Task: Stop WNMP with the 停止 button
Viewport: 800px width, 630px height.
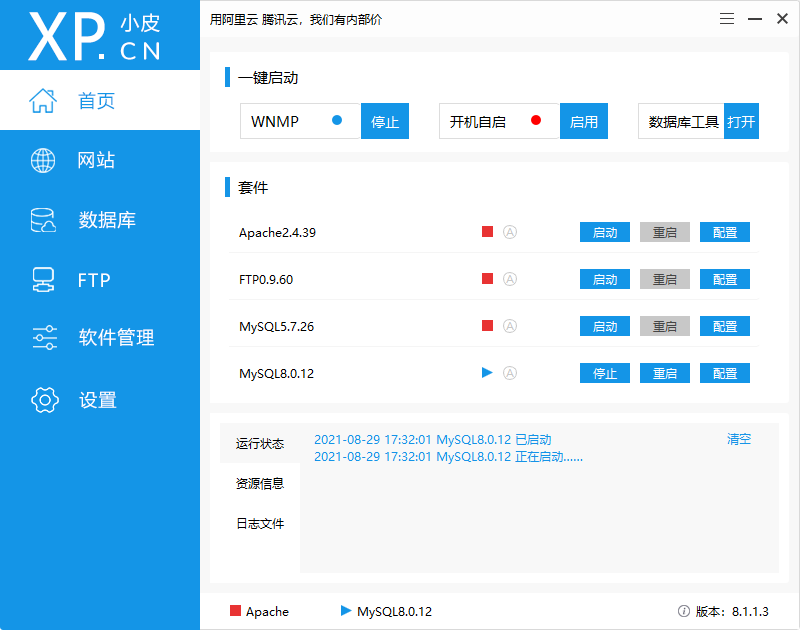Action: point(385,121)
